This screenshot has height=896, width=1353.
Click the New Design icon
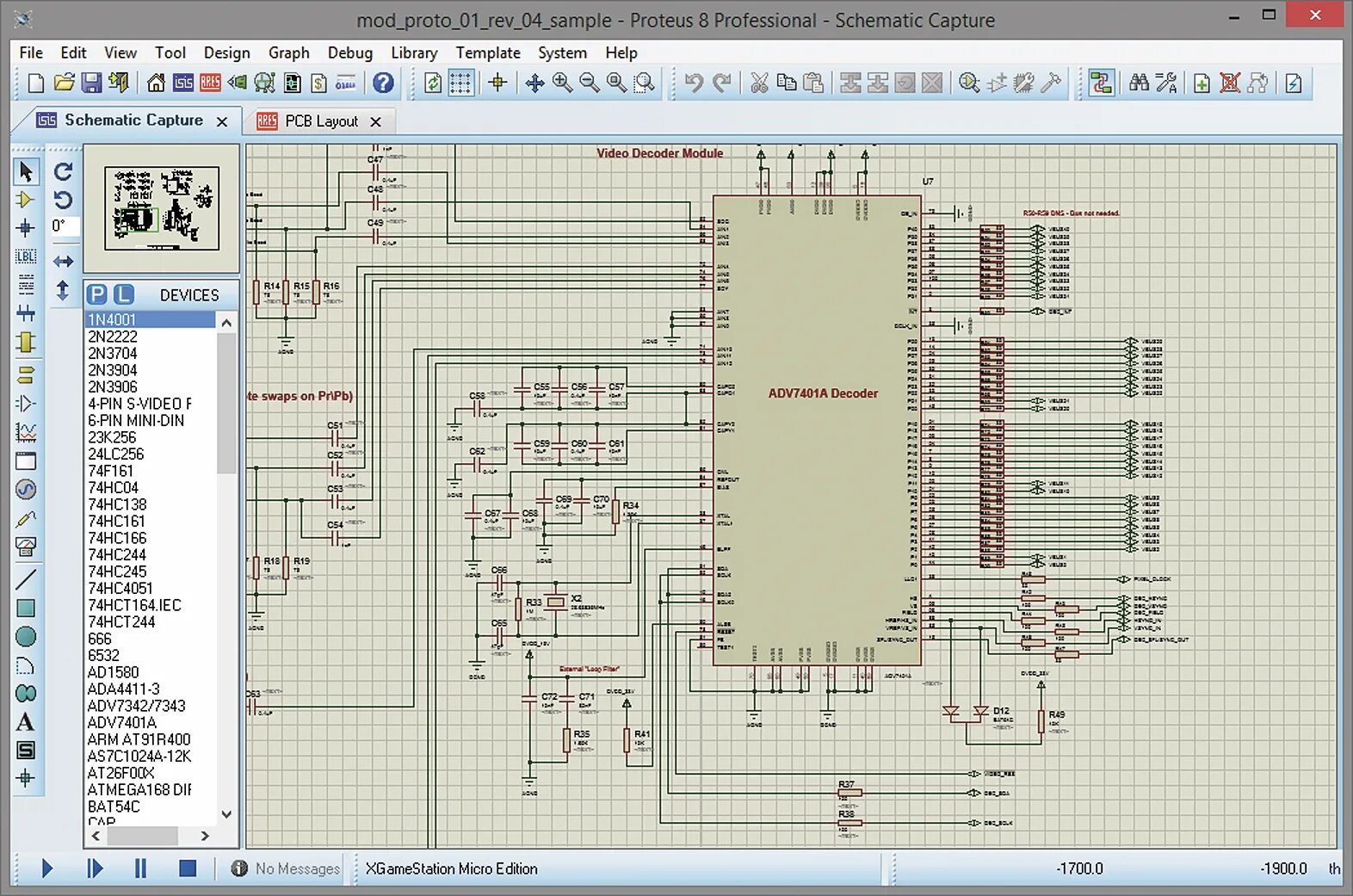pyautogui.click(x=36, y=83)
